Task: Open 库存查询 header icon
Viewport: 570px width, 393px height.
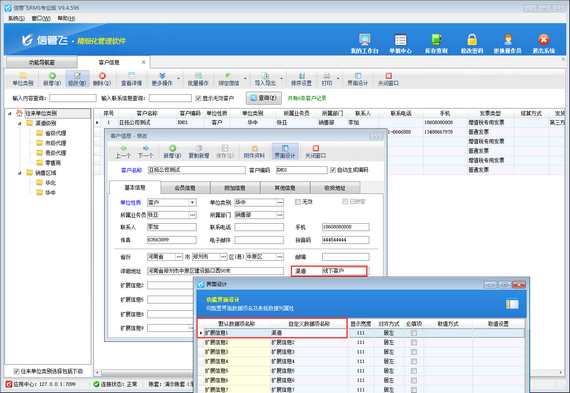Action: click(436, 43)
